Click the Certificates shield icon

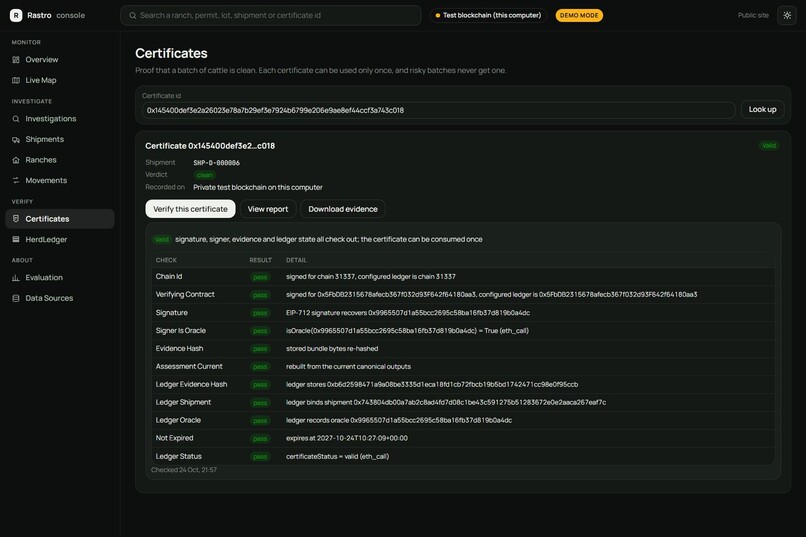[x=16, y=218]
